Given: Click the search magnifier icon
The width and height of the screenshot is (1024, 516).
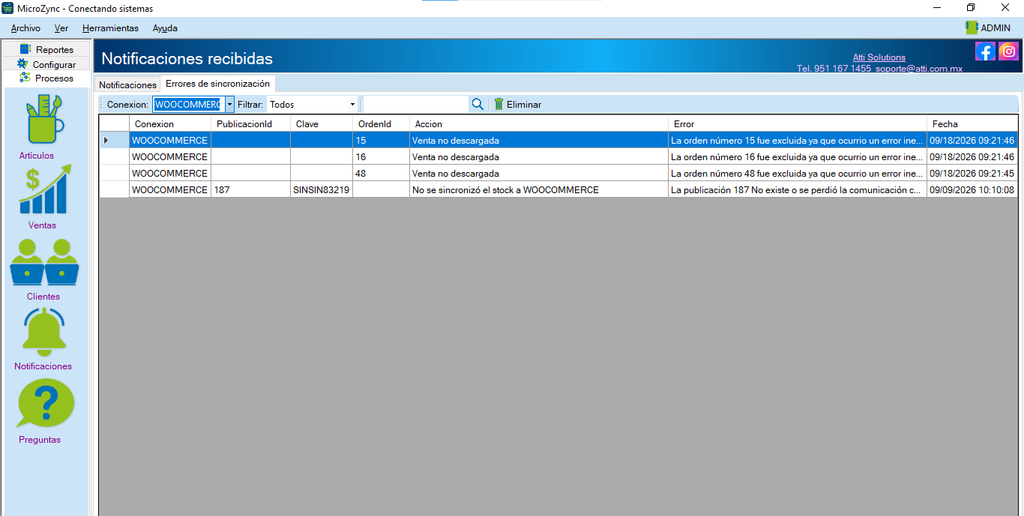Looking at the screenshot, I should tap(477, 105).
